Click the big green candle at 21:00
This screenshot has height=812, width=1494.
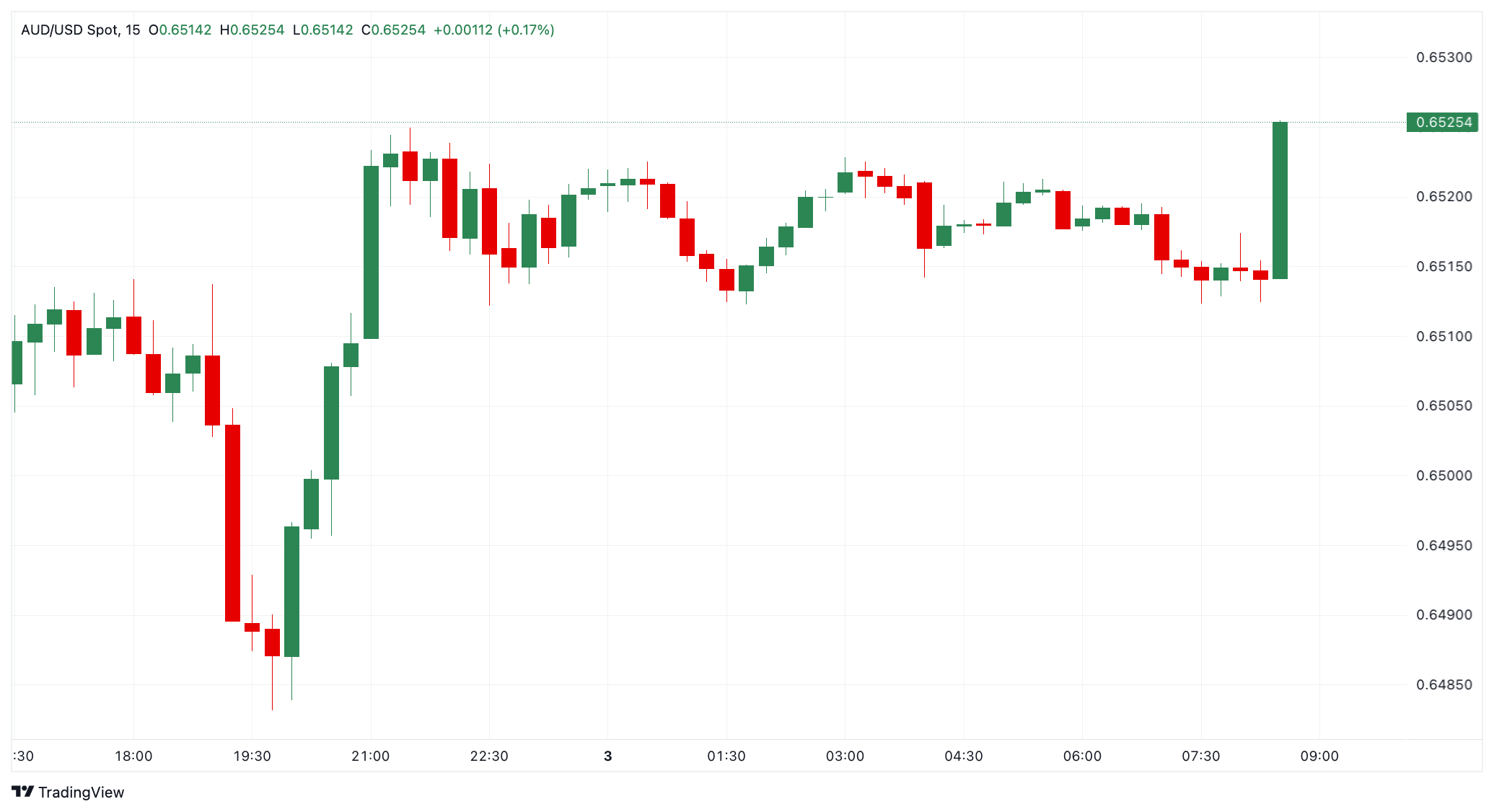pos(371,252)
